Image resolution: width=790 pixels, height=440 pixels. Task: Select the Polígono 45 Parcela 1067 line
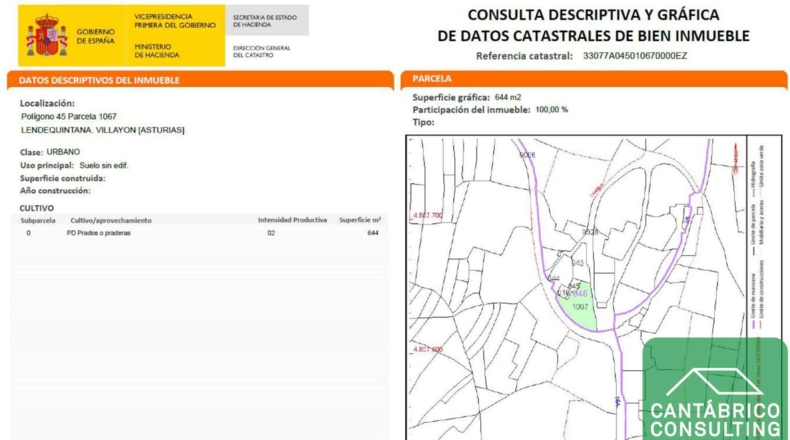point(69,116)
